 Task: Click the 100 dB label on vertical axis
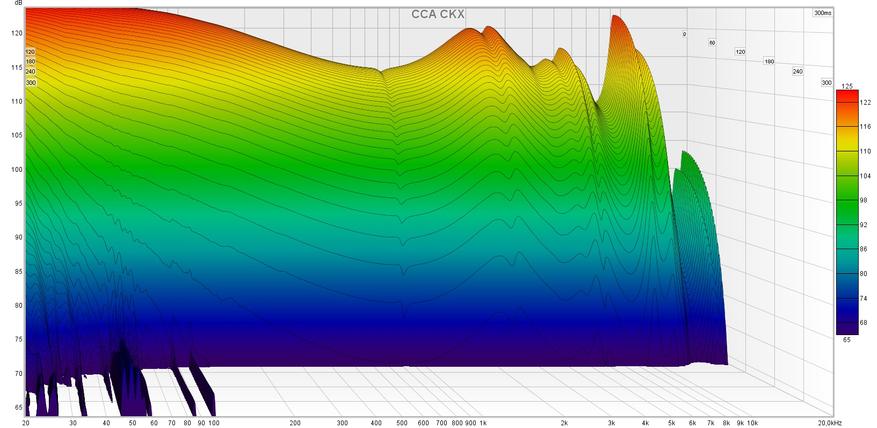16,169
